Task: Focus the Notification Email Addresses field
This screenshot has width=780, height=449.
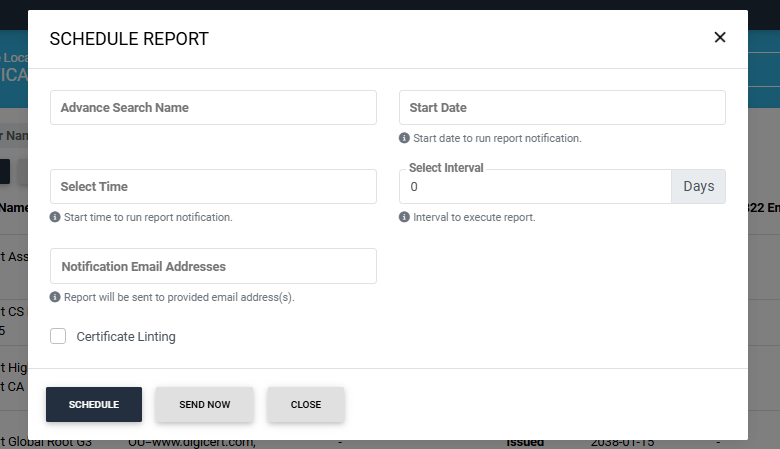Action: 213,267
